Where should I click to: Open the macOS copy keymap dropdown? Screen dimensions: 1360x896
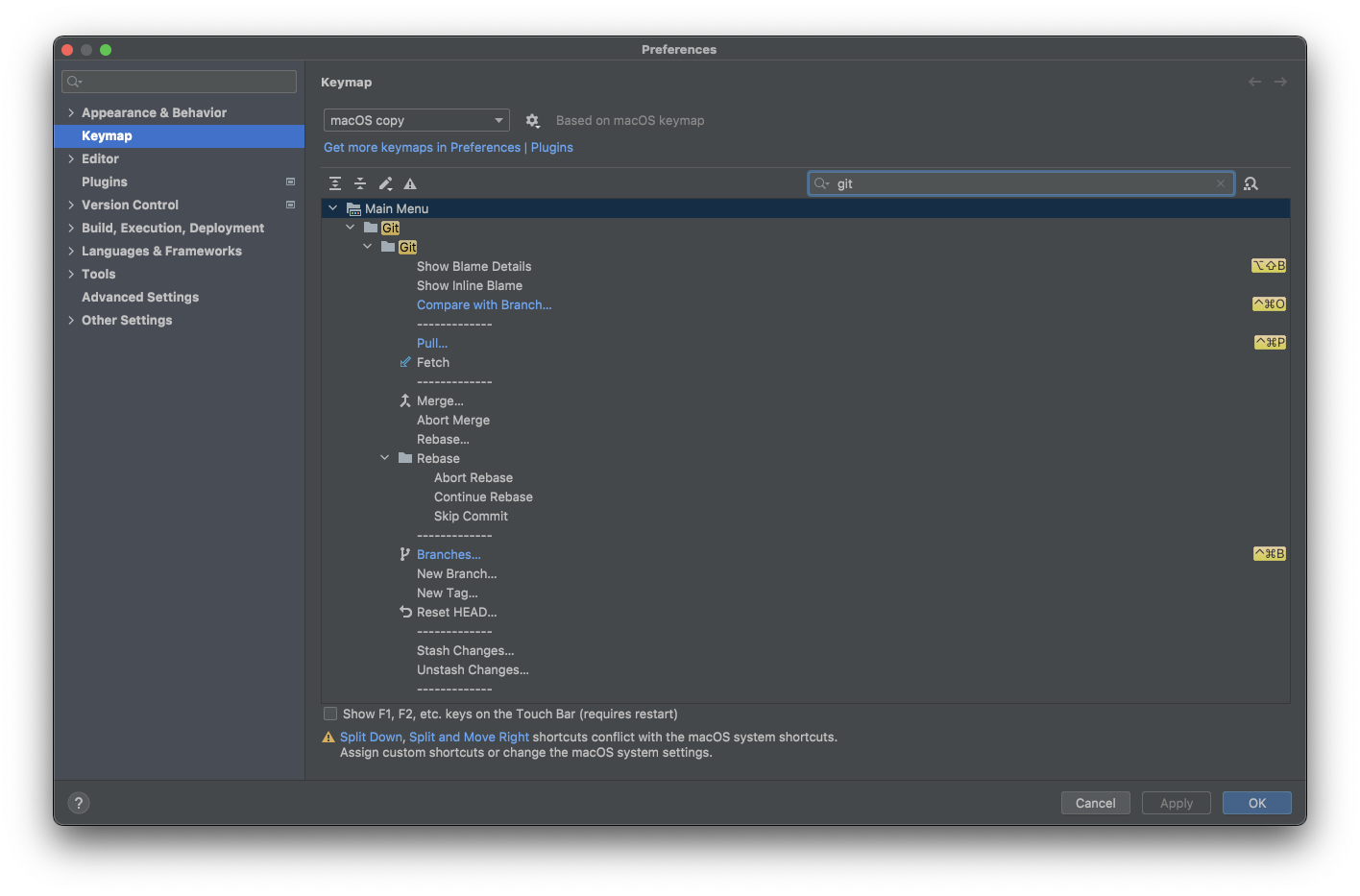(416, 120)
